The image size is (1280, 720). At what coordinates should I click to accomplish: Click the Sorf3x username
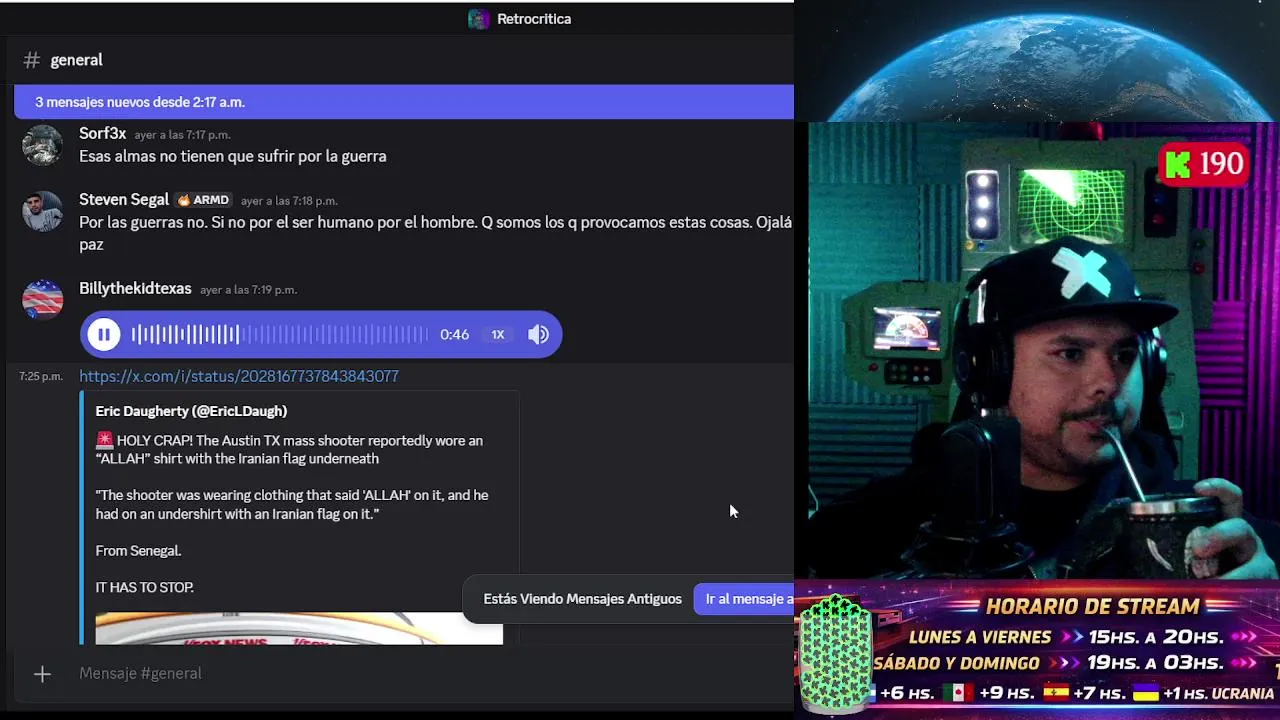102,134
